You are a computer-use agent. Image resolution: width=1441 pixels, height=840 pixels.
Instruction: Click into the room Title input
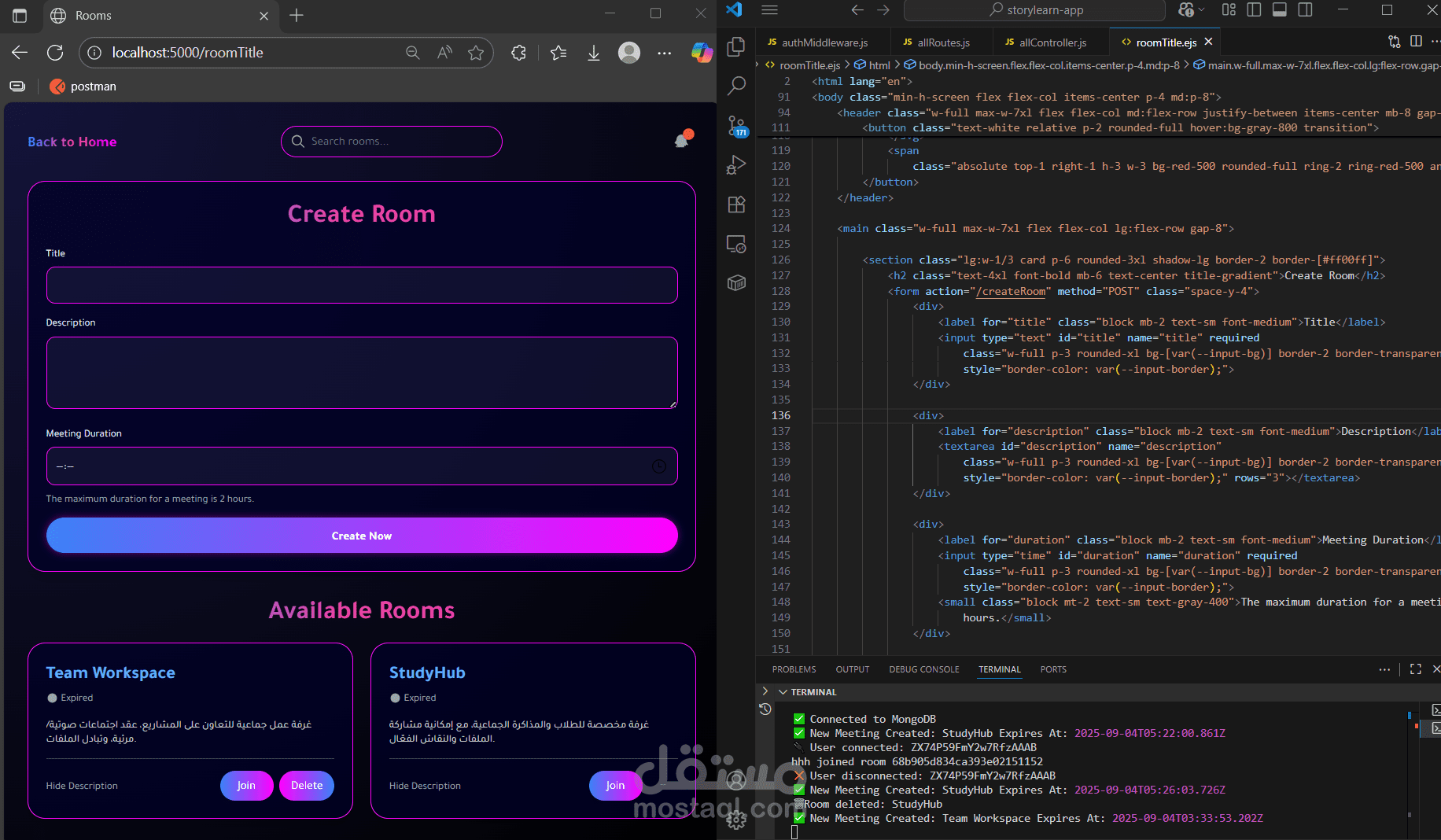[x=362, y=285]
